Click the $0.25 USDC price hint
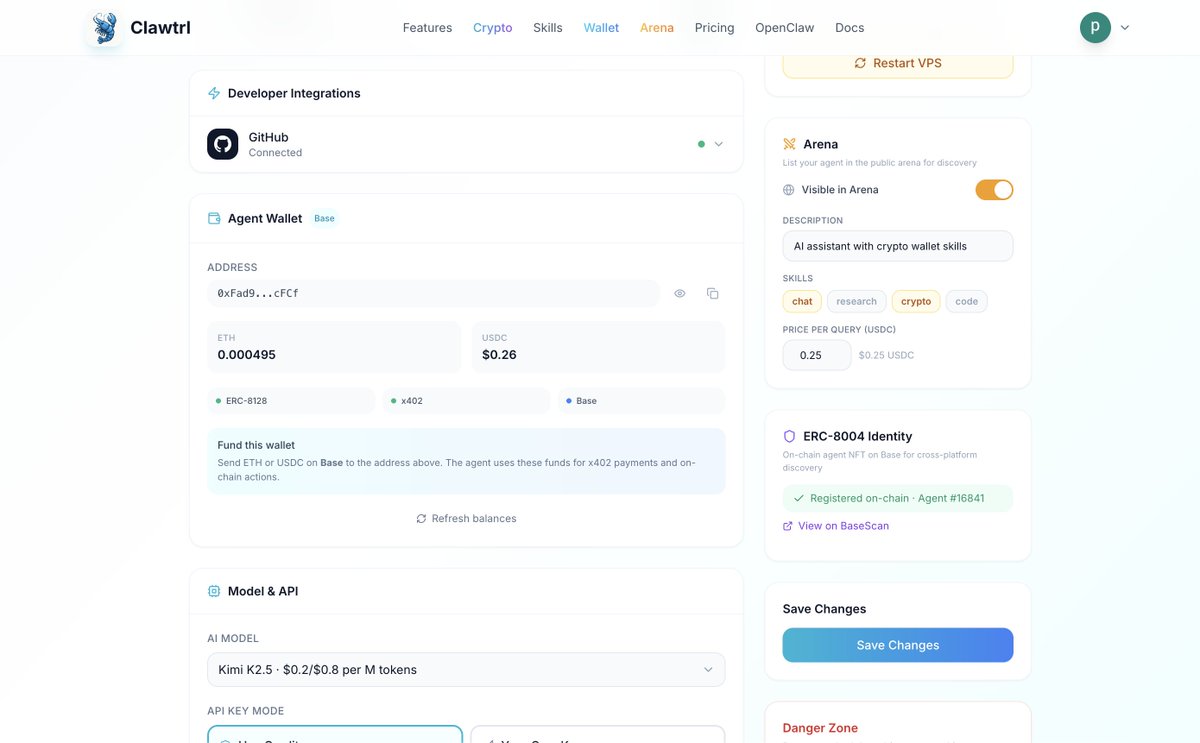The width and height of the screenshot is (1200, 743). click(886, 355)
